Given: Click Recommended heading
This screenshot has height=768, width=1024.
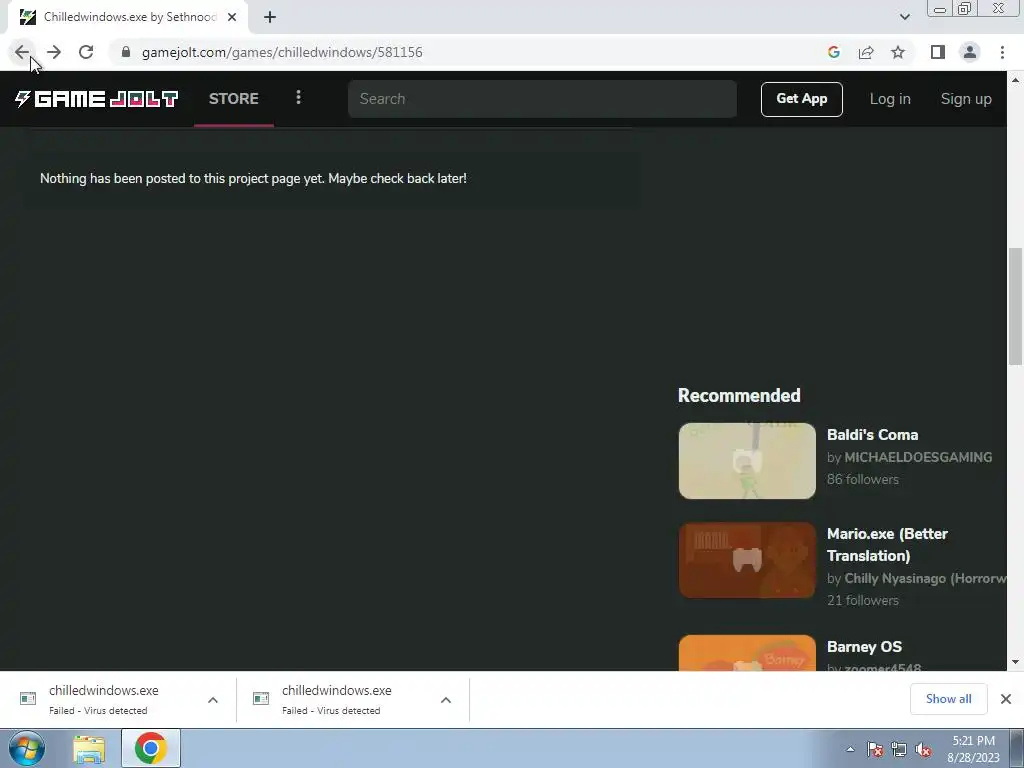Looking at the screenshot, I should tap(739, 396).
